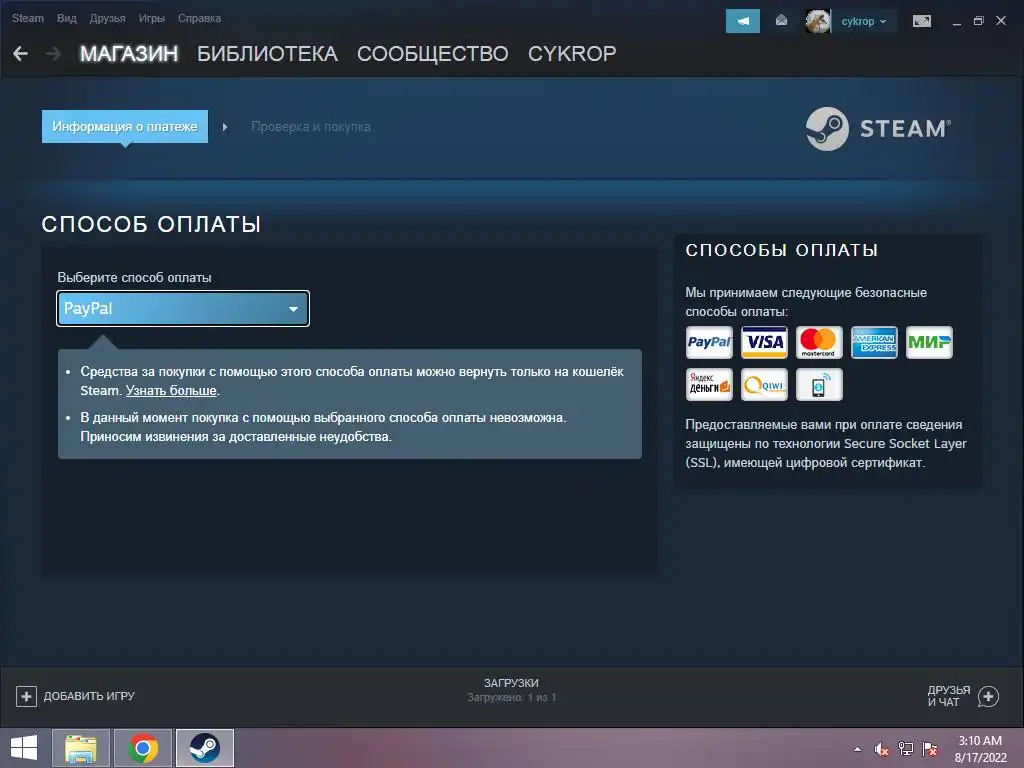This screenshot has width=1024, height=768.
Task: Click the СПОСОБ ОПЛАТЫ heading
Action: (152, 224)
